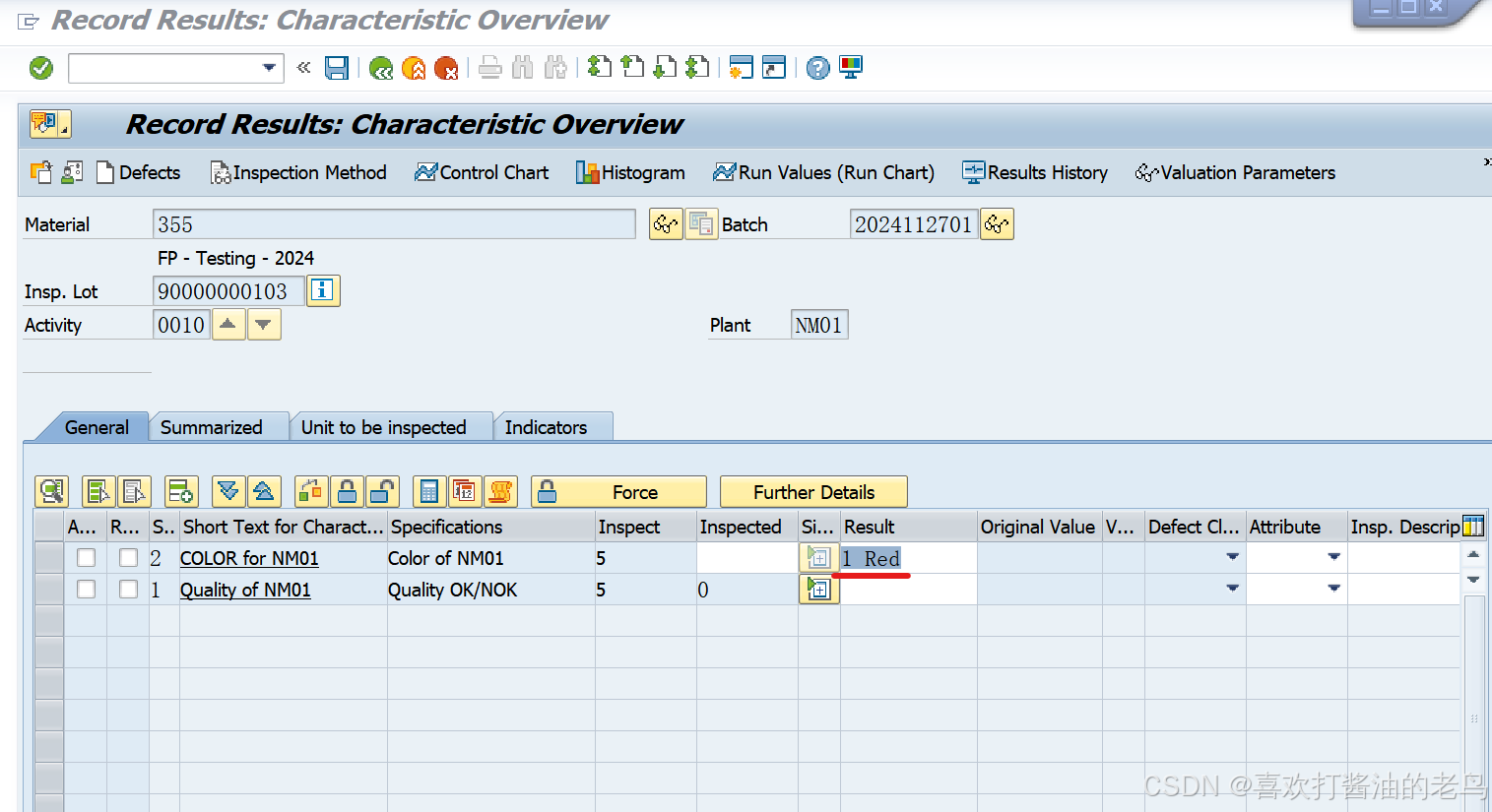The width and height of the screenshot is (1492, 812).
Task: Click the Insp. Lot information icon
Action: (323, 291)
